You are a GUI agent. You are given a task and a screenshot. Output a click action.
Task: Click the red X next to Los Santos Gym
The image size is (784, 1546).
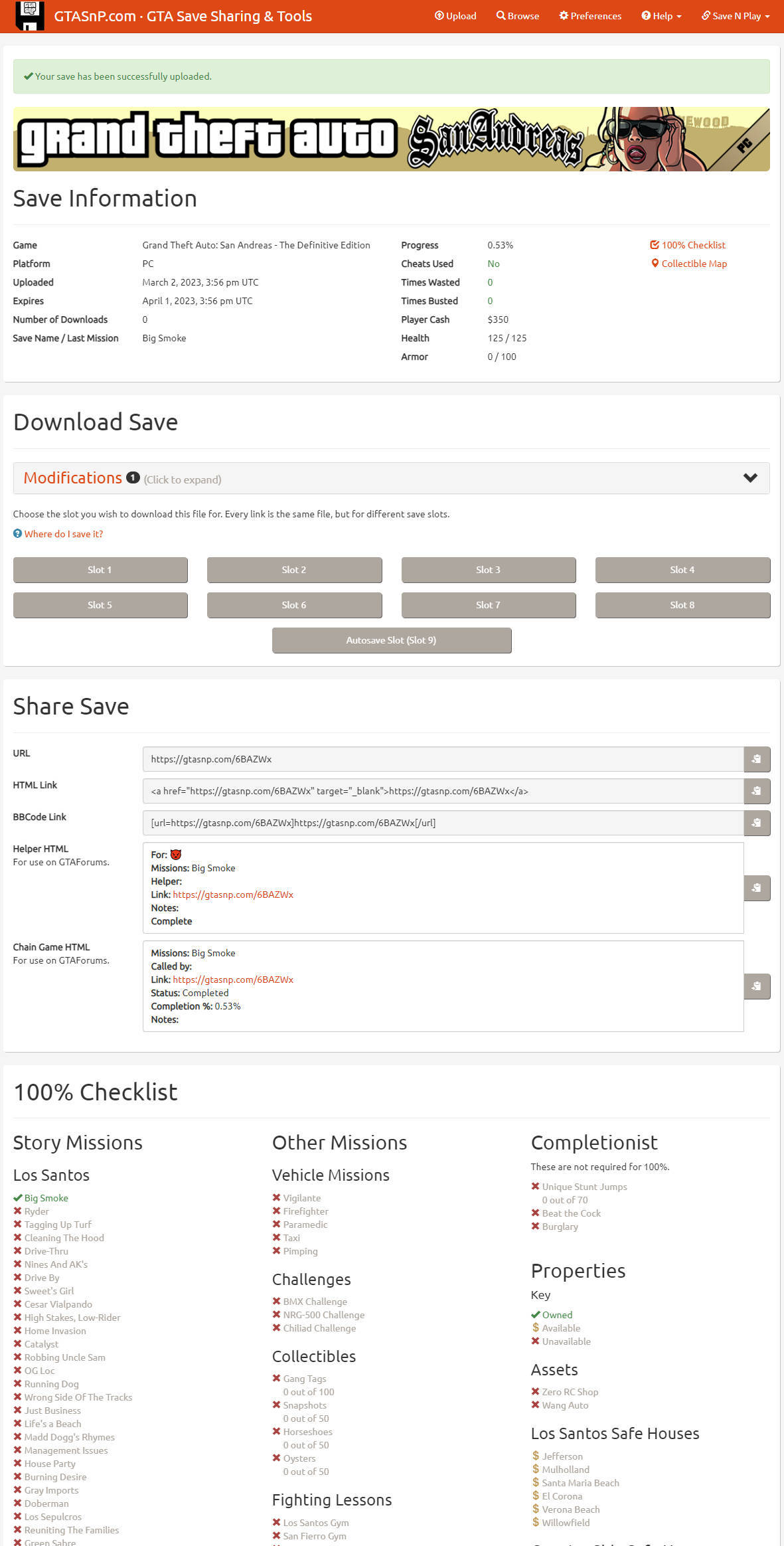(277, 1523)
